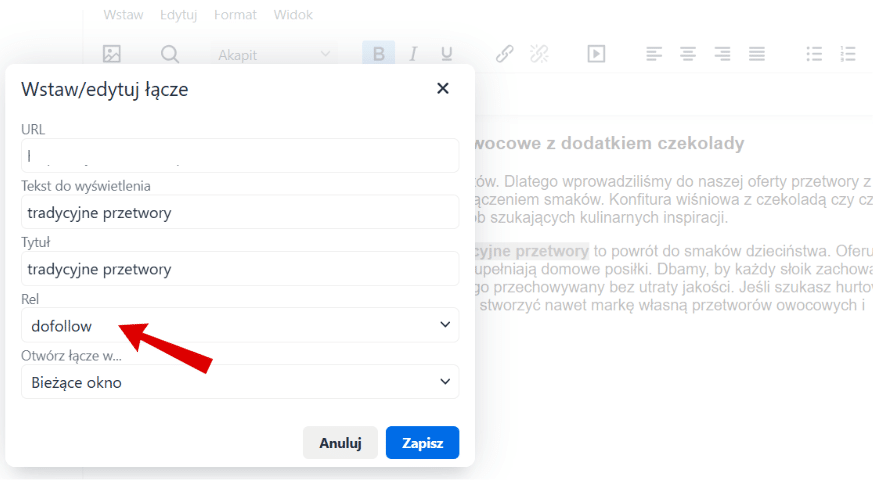This screenshot has width=891, height=482.
Task: Click the insert media icon
Action: [x=596, y=54]
